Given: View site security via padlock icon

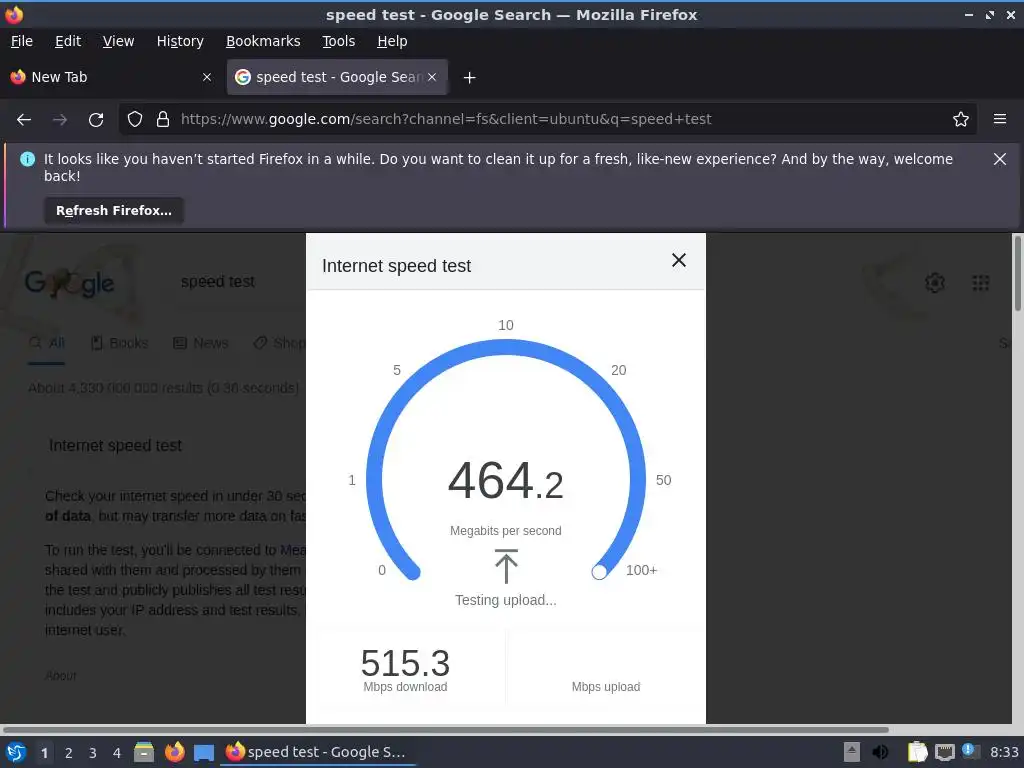Looking at the screenshot, I should tap(163, 120).
